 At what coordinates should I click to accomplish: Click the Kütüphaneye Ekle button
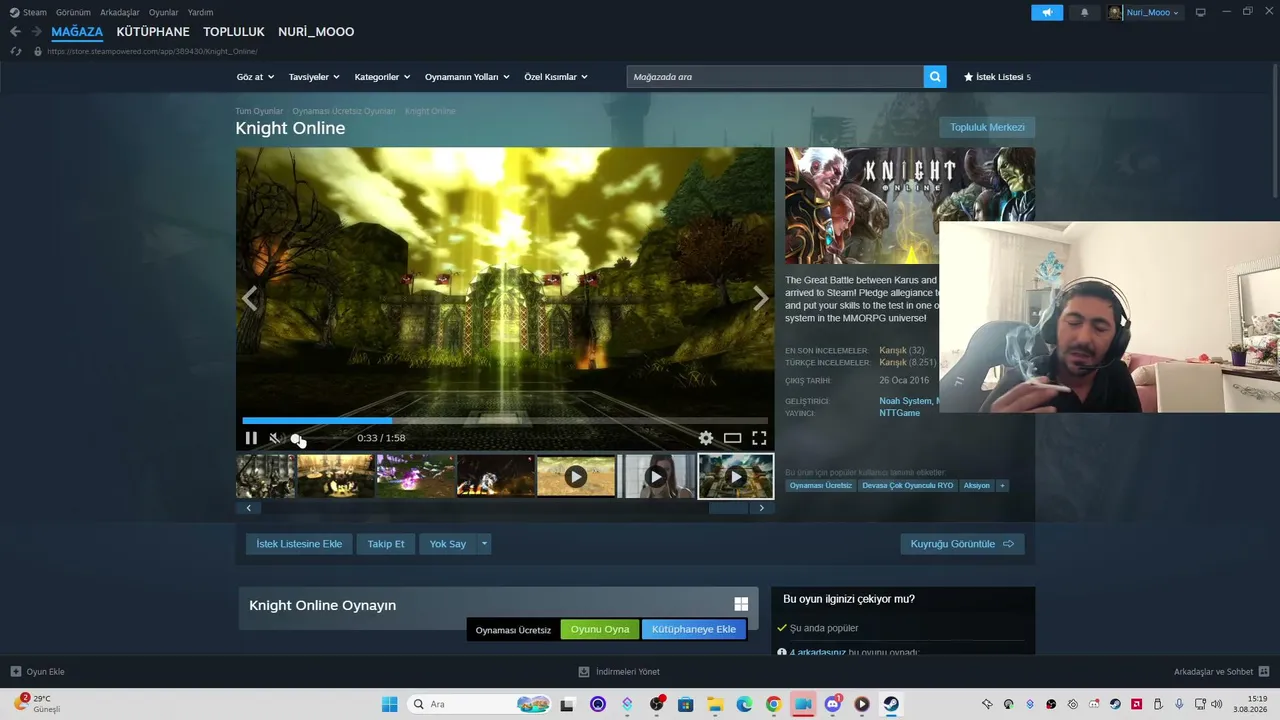coord(694,629)
